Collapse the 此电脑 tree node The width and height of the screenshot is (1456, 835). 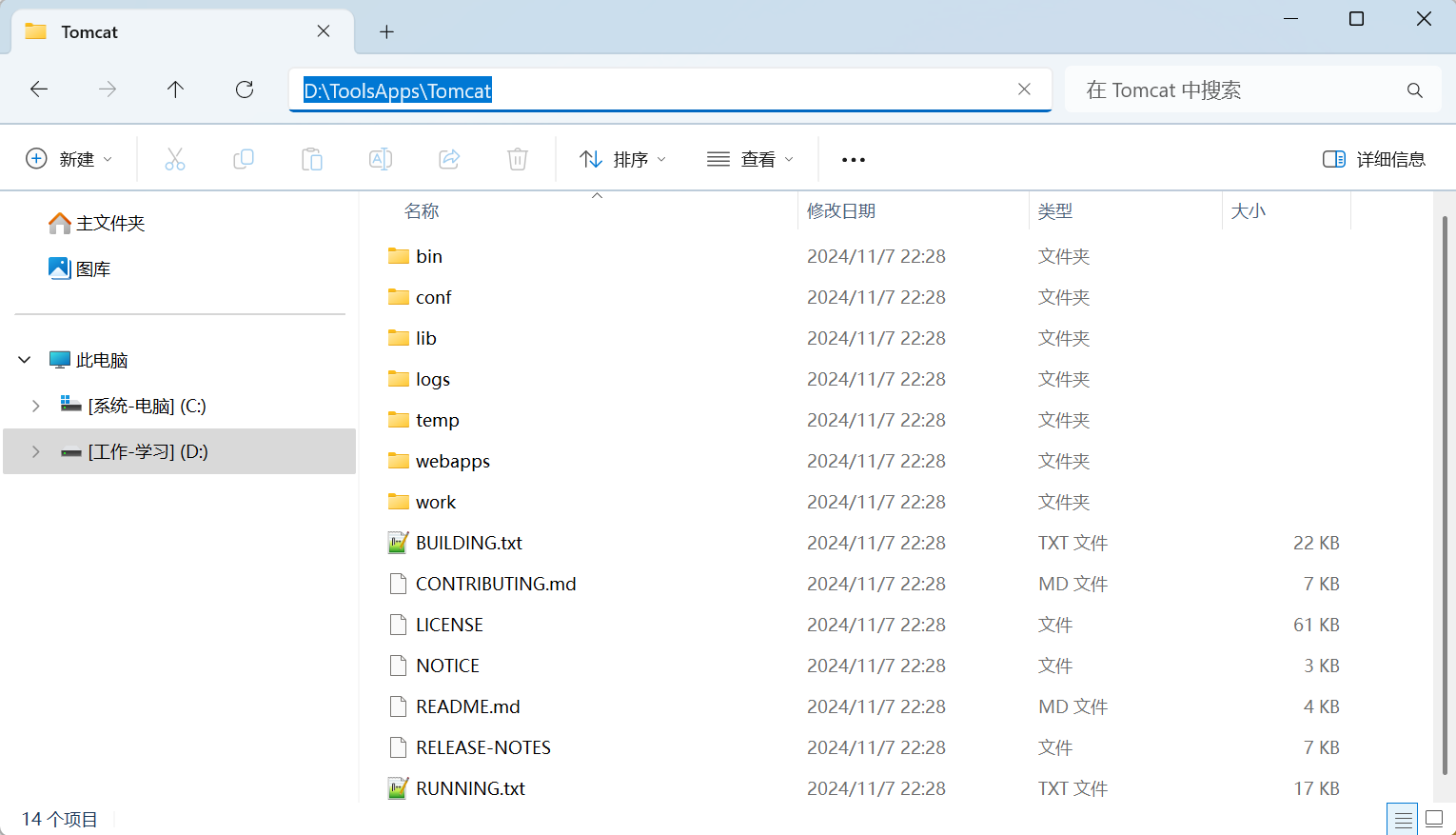(25, 360)
